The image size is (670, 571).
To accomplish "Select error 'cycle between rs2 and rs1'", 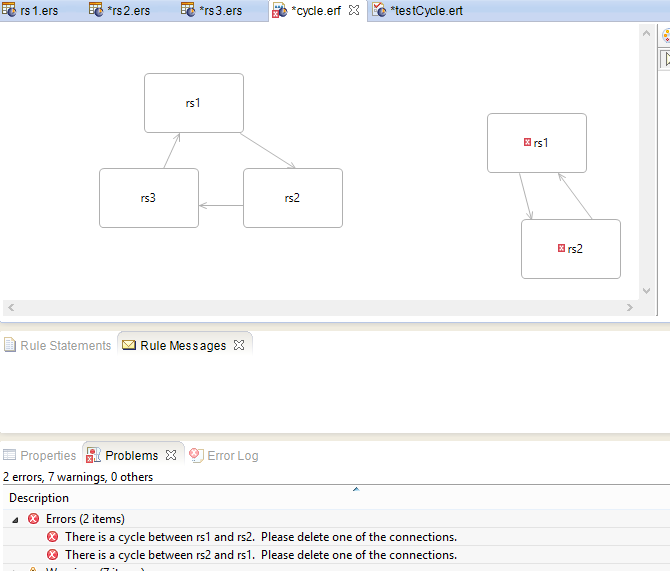I will 336,555.
